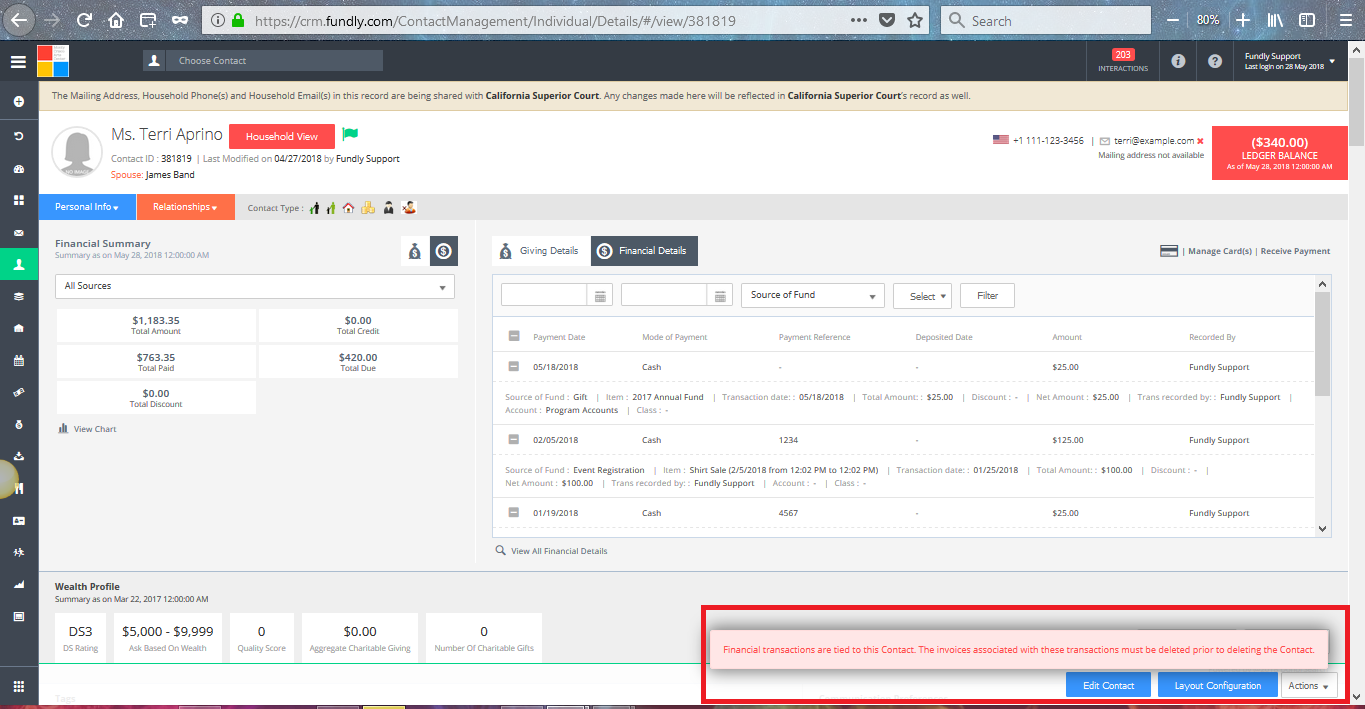Open the Actions dropdown
The height and width of the screenshot is (709, 1365).
(1309, 686)
